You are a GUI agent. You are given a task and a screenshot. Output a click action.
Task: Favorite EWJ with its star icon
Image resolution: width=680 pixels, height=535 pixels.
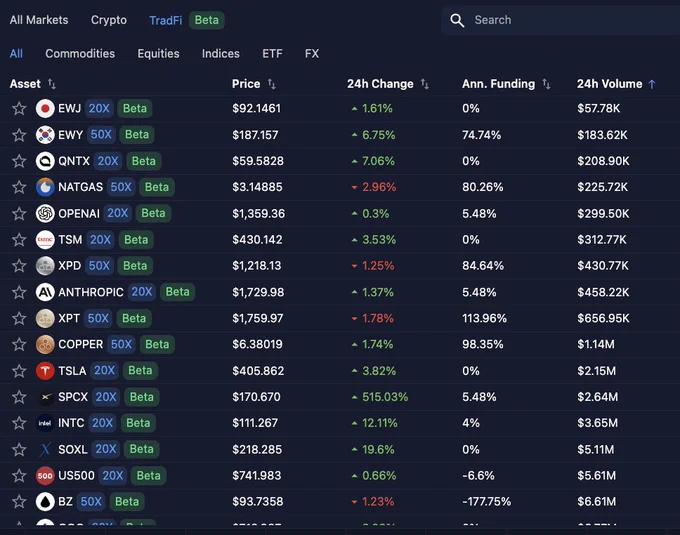point(19,108)
